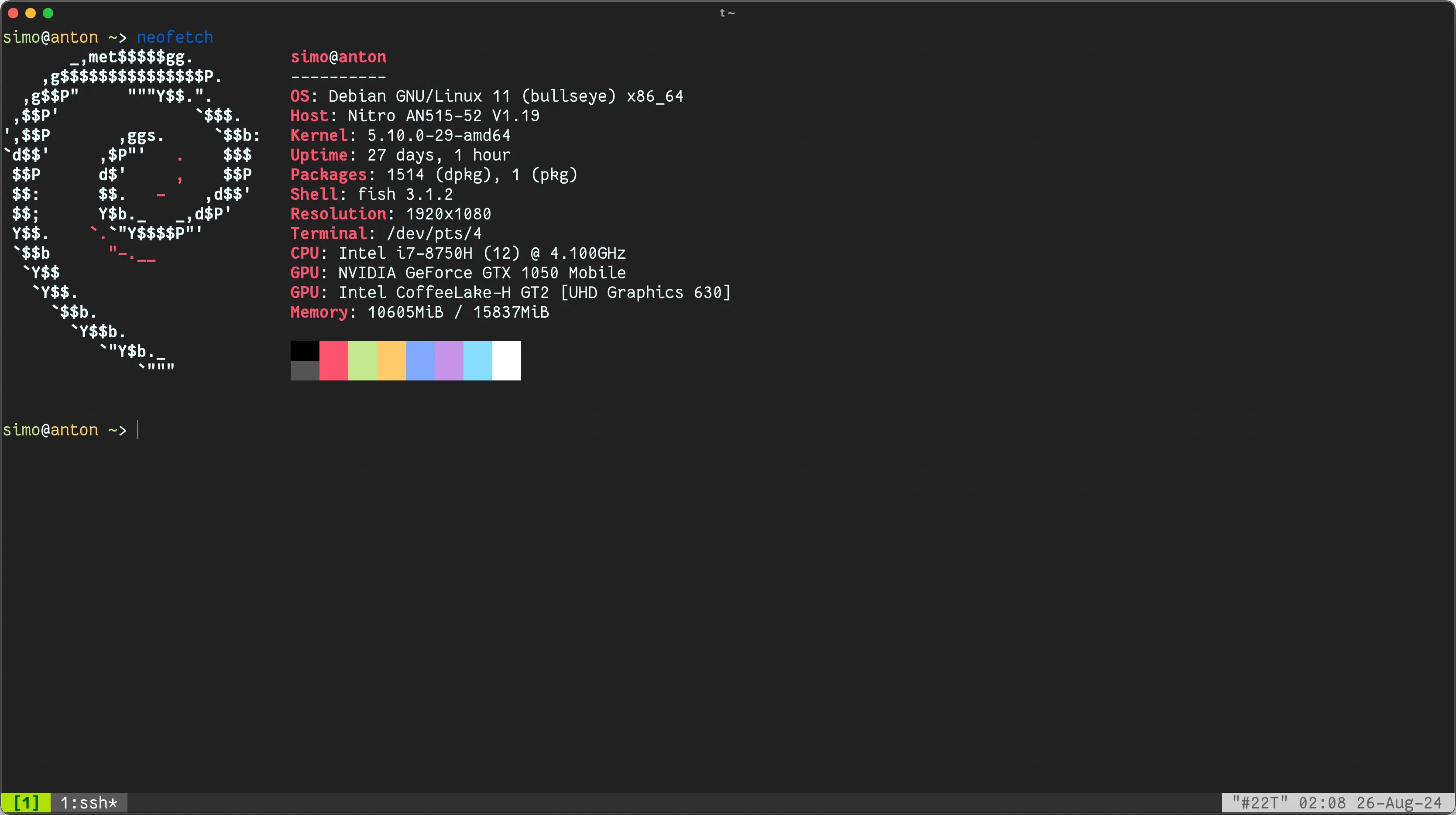Click the window title t~
The width and height of the screenshot is (1456, 815).
tap(727, 12)
